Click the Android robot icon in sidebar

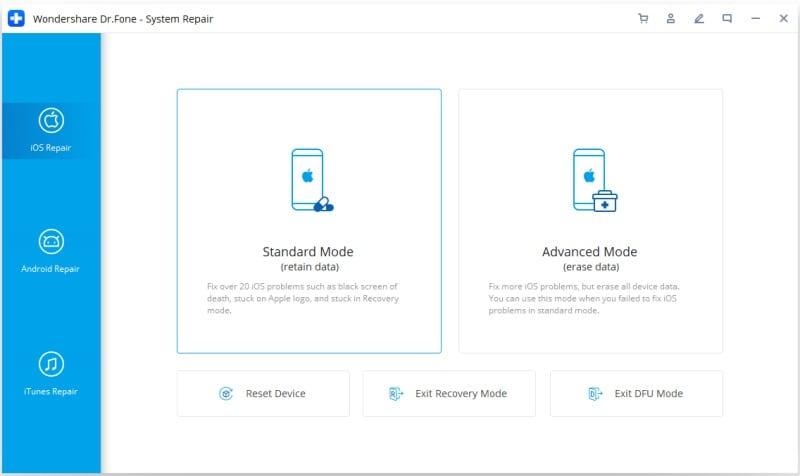point(51,241)
